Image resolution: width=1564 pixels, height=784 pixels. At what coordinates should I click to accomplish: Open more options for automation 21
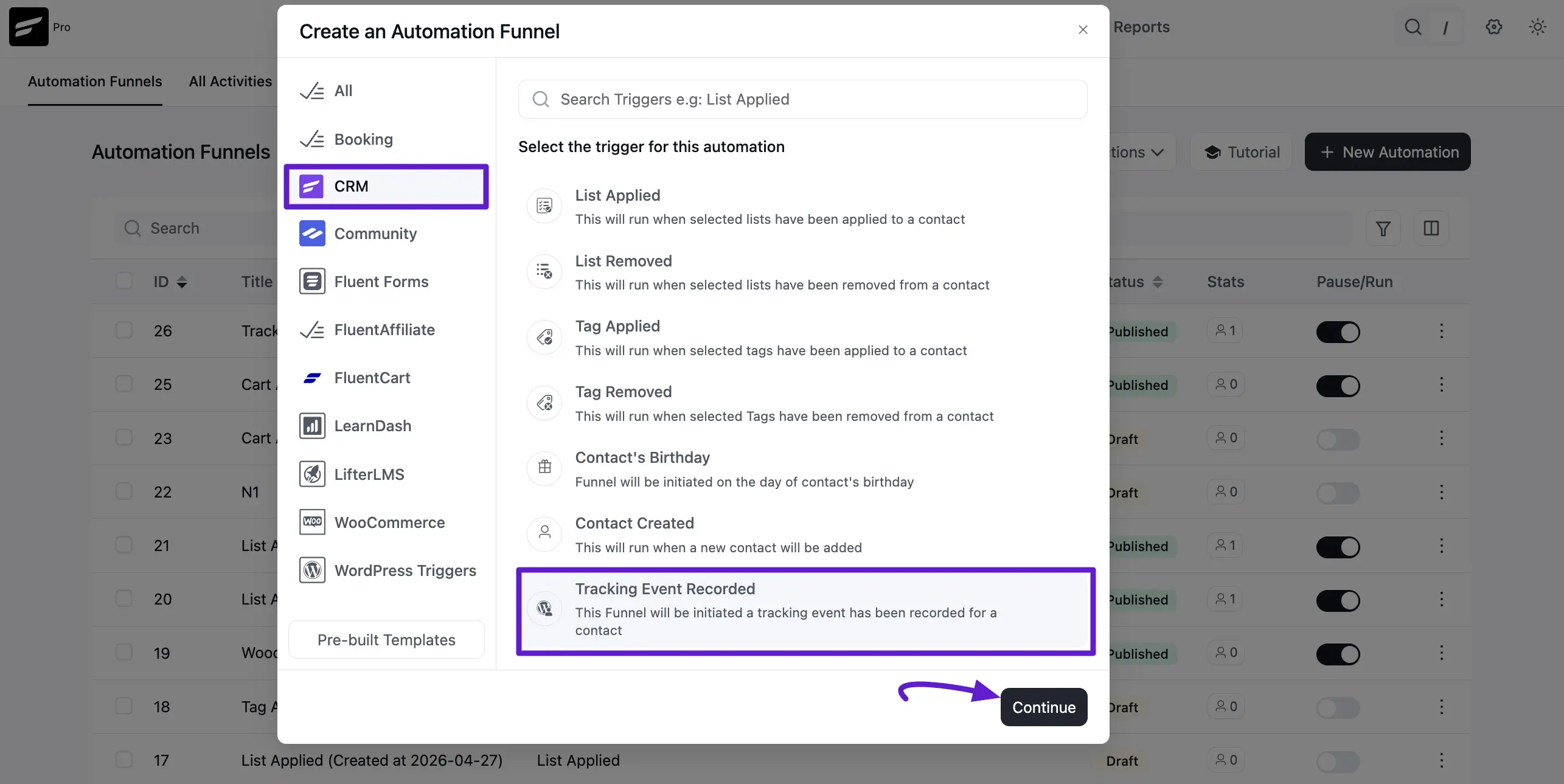coord(1441,546)
